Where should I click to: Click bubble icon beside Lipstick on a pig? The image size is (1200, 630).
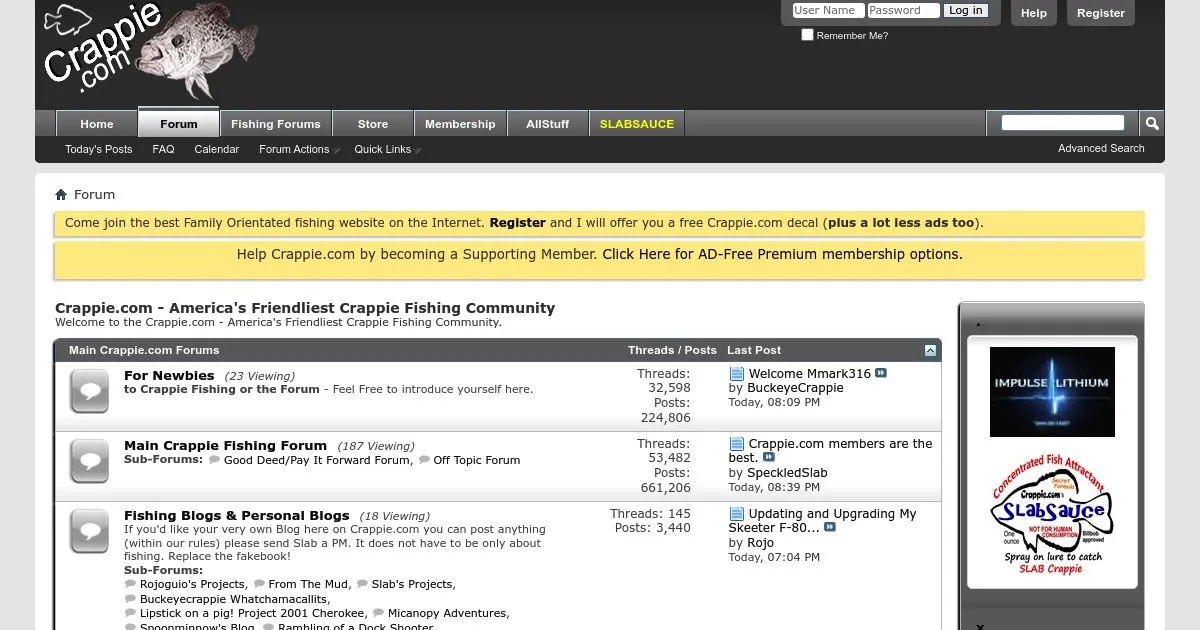pyautogui.click(x=130, y=613)
